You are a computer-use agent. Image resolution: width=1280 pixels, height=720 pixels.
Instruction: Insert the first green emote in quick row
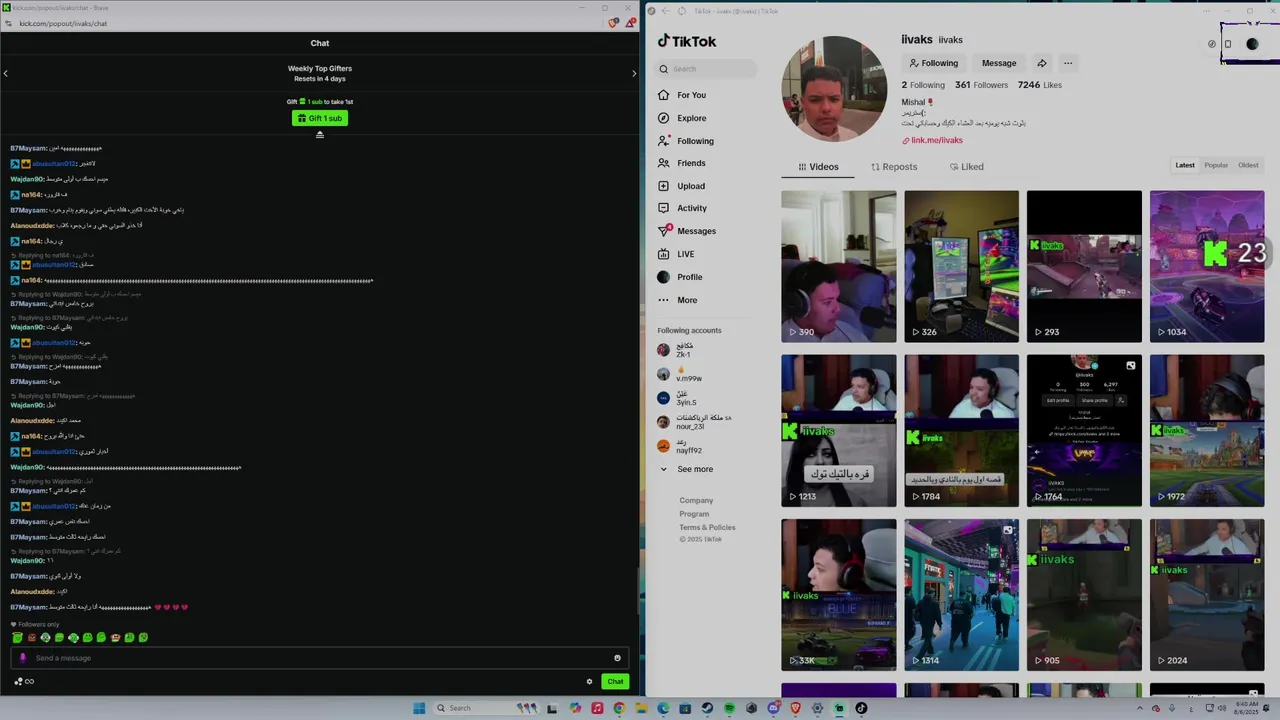17,637
